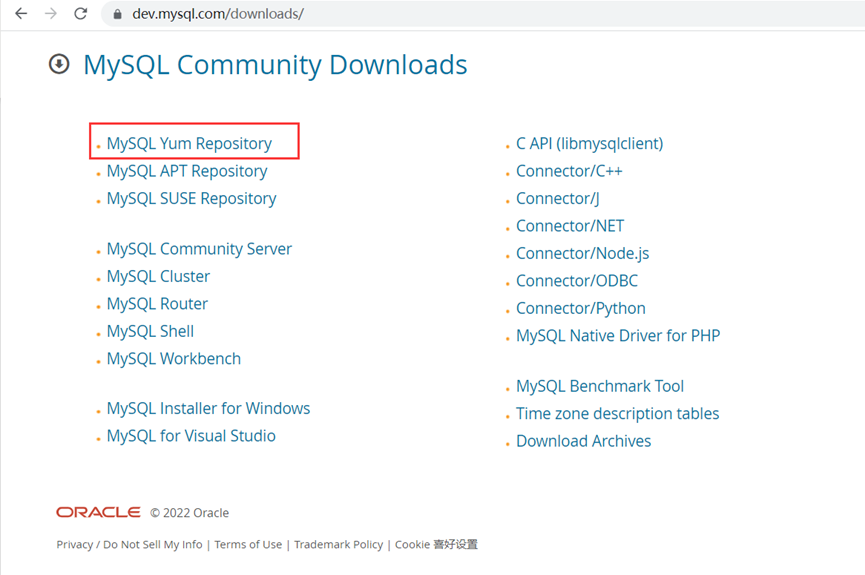Open the Connector/J download link

point(557,198)
